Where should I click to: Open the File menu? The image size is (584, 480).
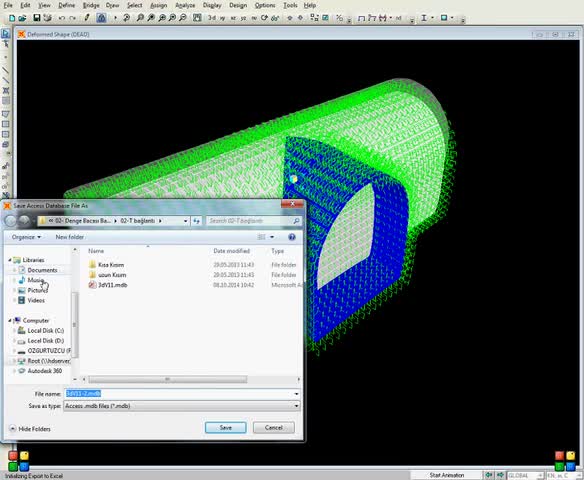8,5
